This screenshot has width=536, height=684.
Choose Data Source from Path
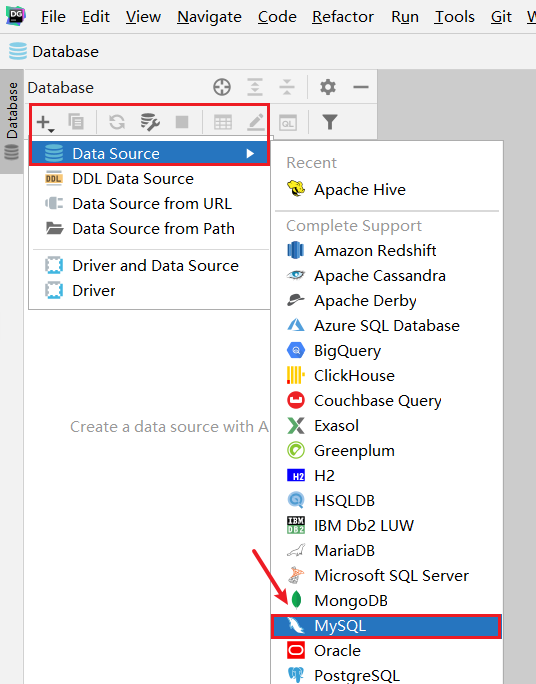(x=150, y=229)
